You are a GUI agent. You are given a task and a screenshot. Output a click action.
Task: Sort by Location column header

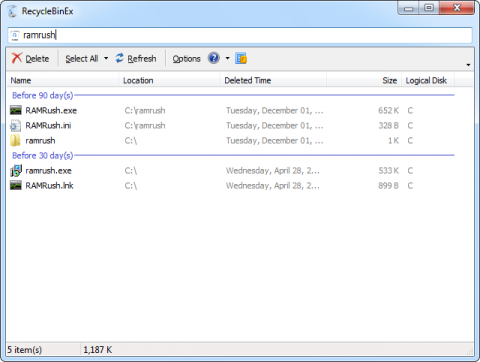pyautogui.click(x=170, y=80)
